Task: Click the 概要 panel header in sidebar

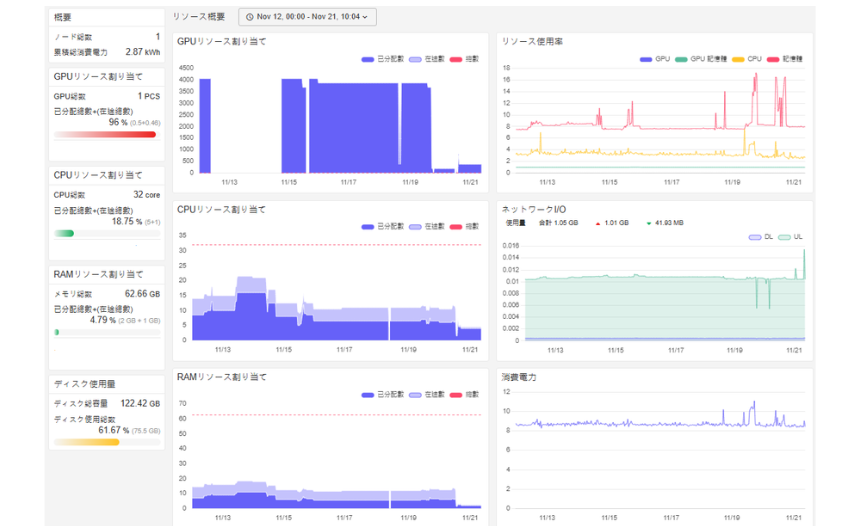Action: tap(62, 17)
